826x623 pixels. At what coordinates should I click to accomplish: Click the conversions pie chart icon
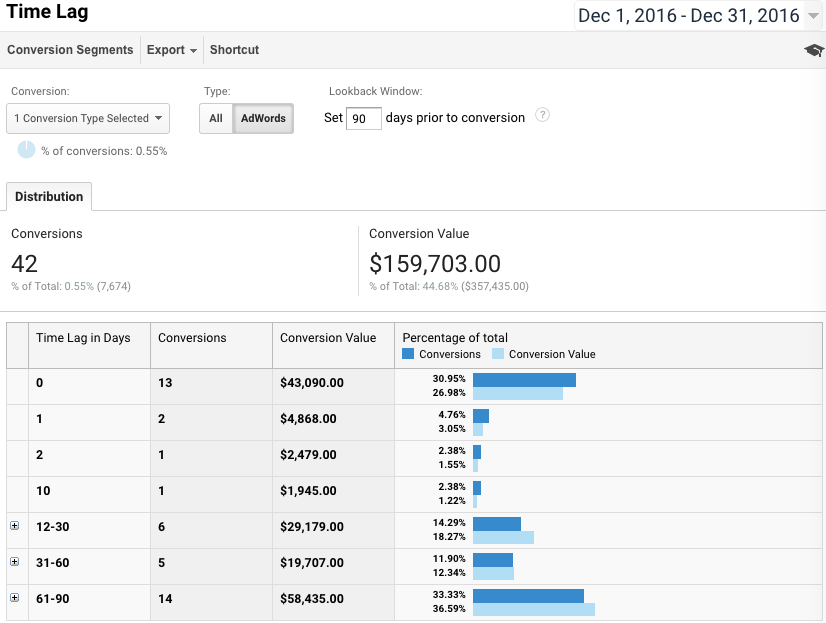26,150
